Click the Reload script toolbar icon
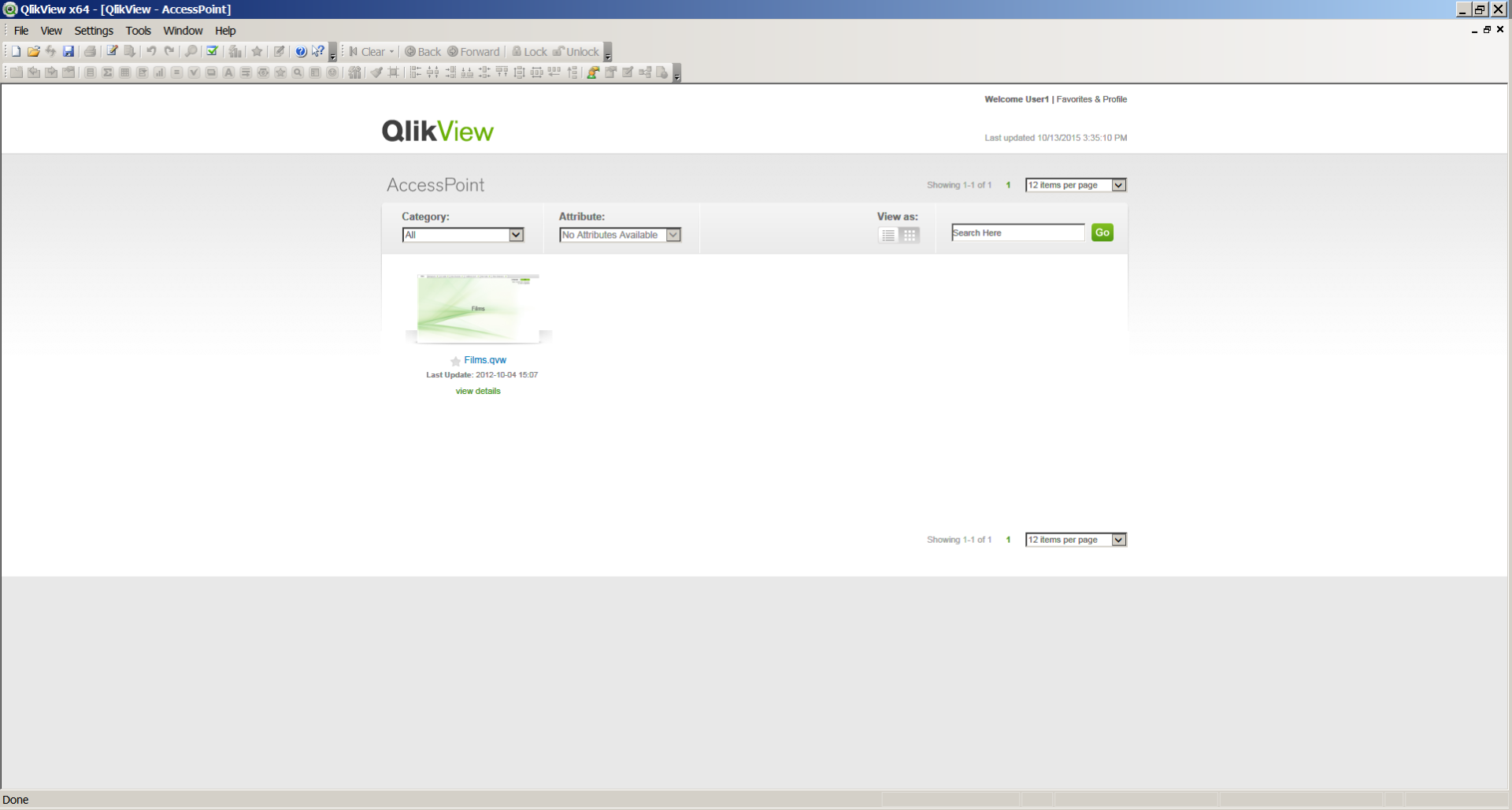The image size is (1512, 810). (x=130, y=51)
